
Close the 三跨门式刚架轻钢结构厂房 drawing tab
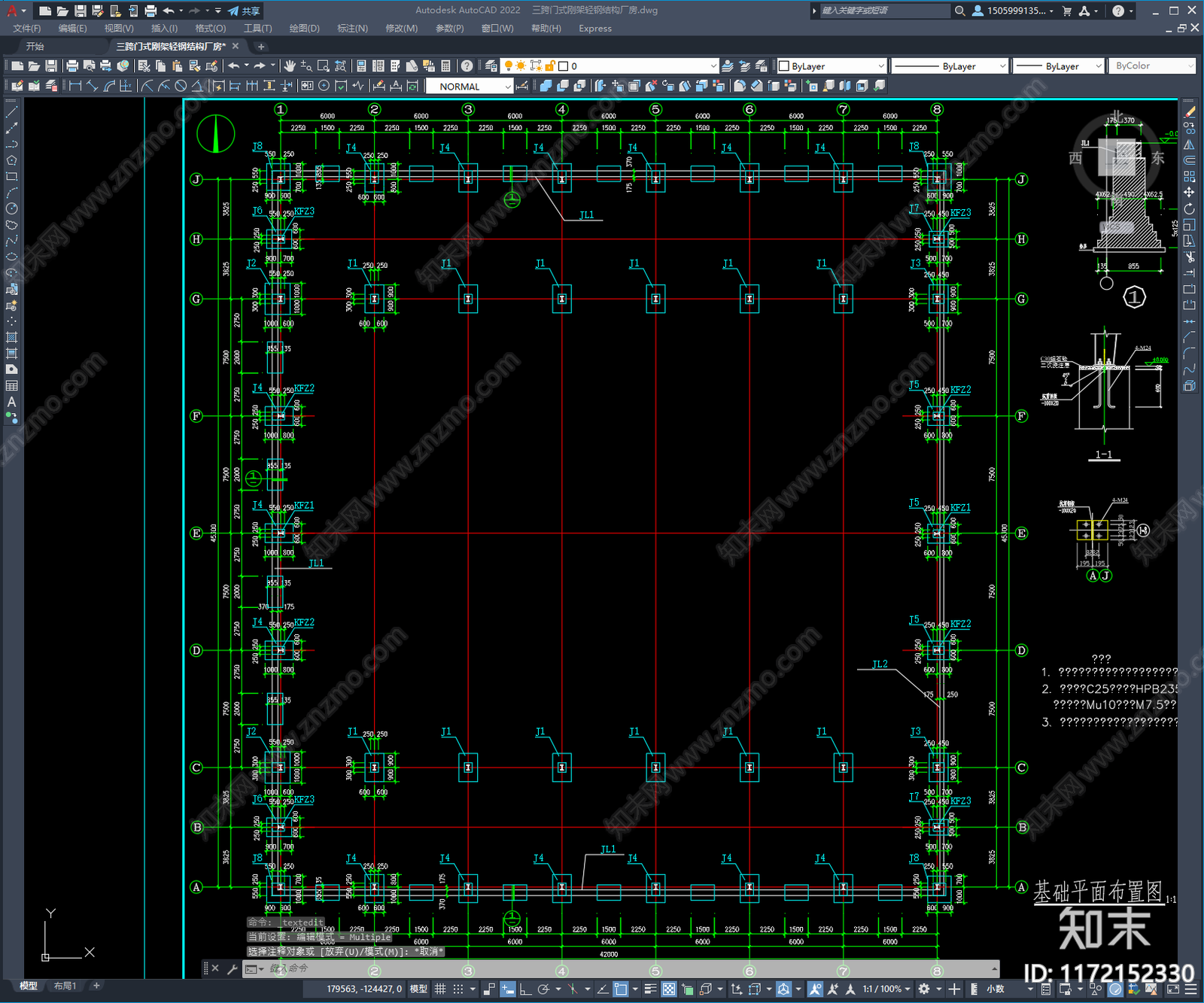point(236,47)
